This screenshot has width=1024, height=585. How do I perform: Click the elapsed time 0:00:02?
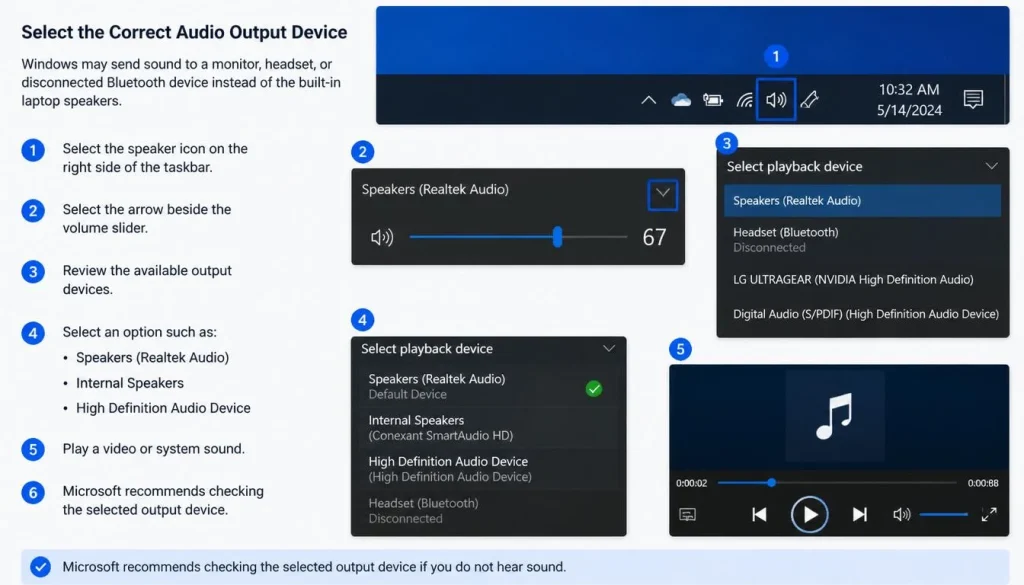(x=692, y=483)
